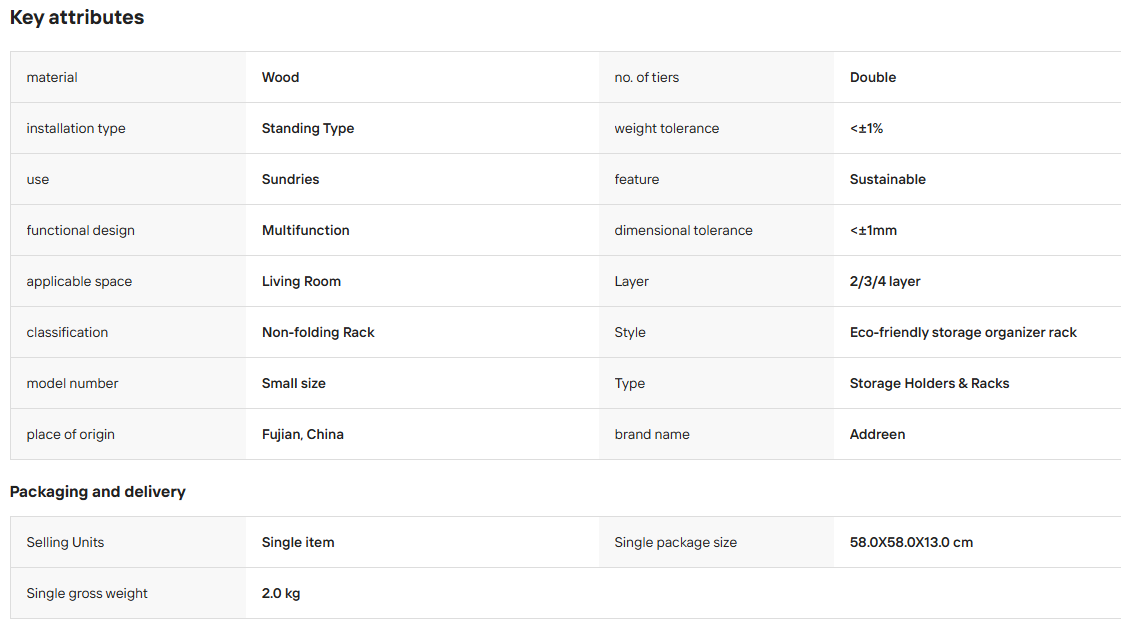Click the Non-folding Rack classification

click(318, 332)
